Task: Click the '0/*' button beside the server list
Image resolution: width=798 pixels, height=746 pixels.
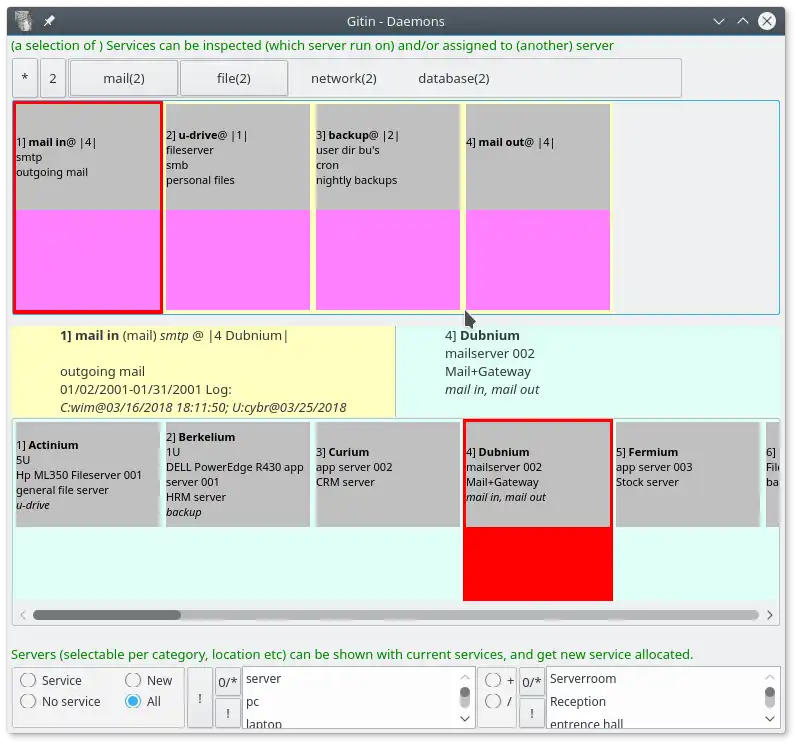Action: [227, 682]
